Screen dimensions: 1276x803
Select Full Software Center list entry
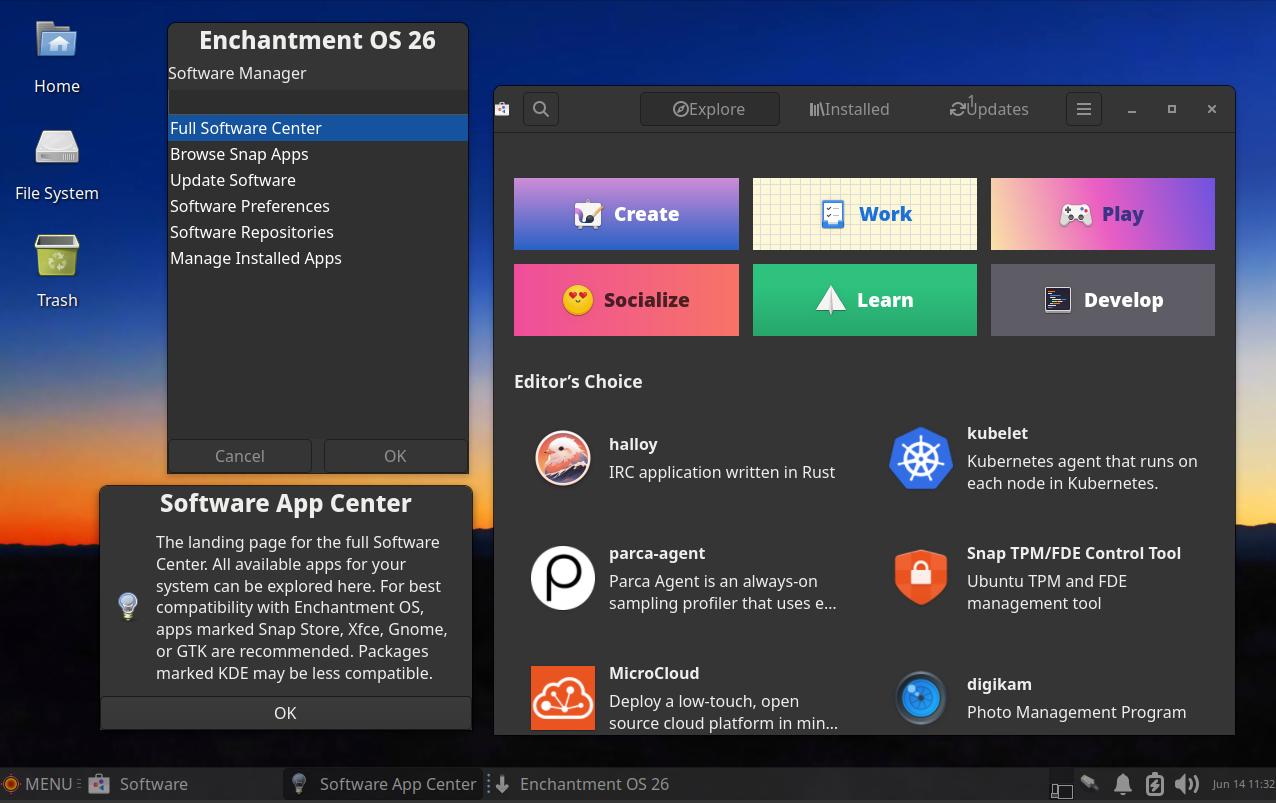(x=318, y=128)
